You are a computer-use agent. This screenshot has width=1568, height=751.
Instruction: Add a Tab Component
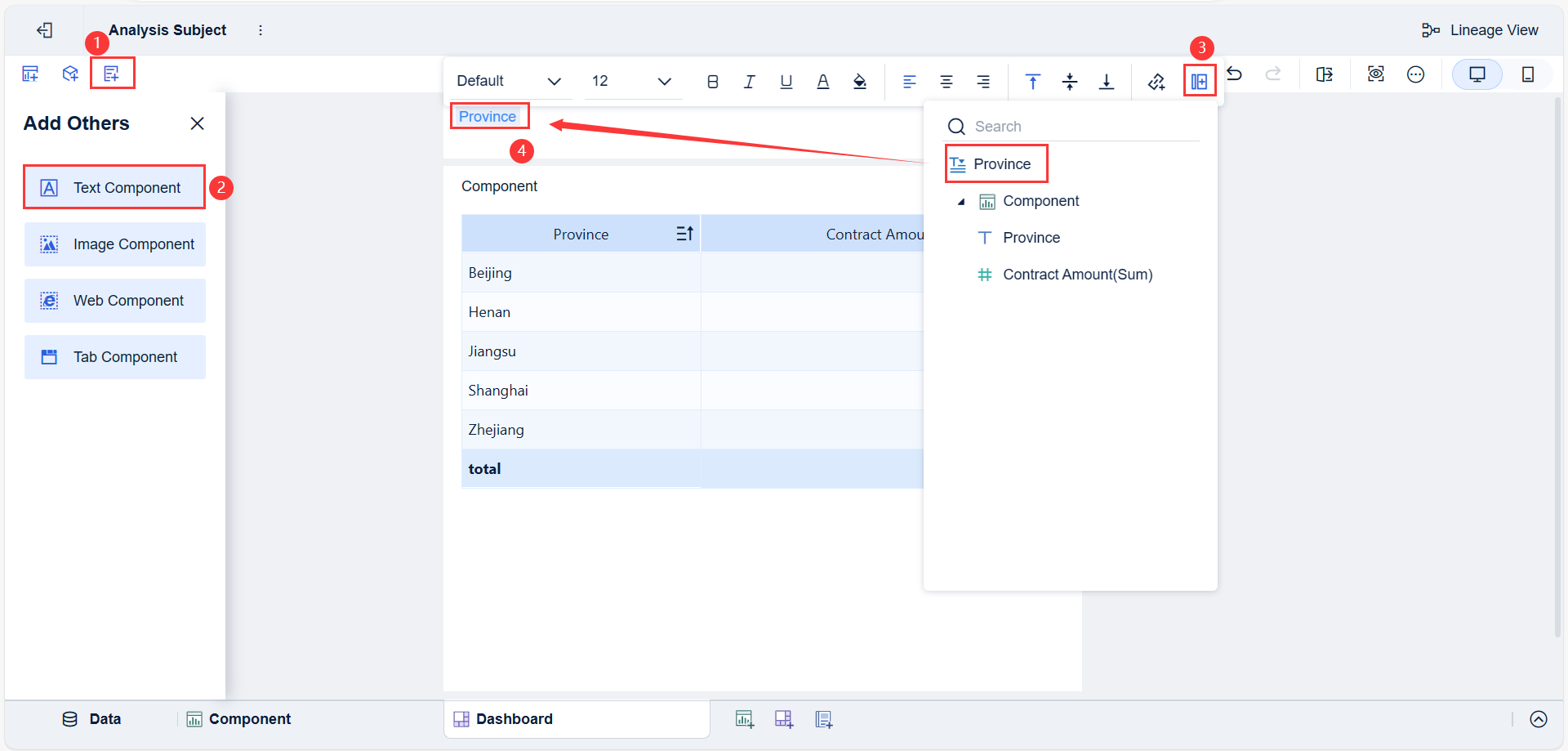pos(114,357)
